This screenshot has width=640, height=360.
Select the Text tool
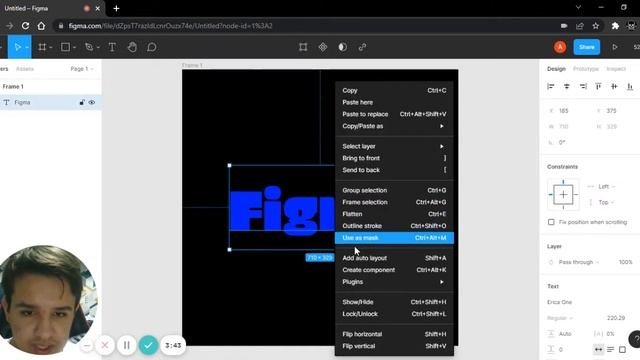coord(112,47)
